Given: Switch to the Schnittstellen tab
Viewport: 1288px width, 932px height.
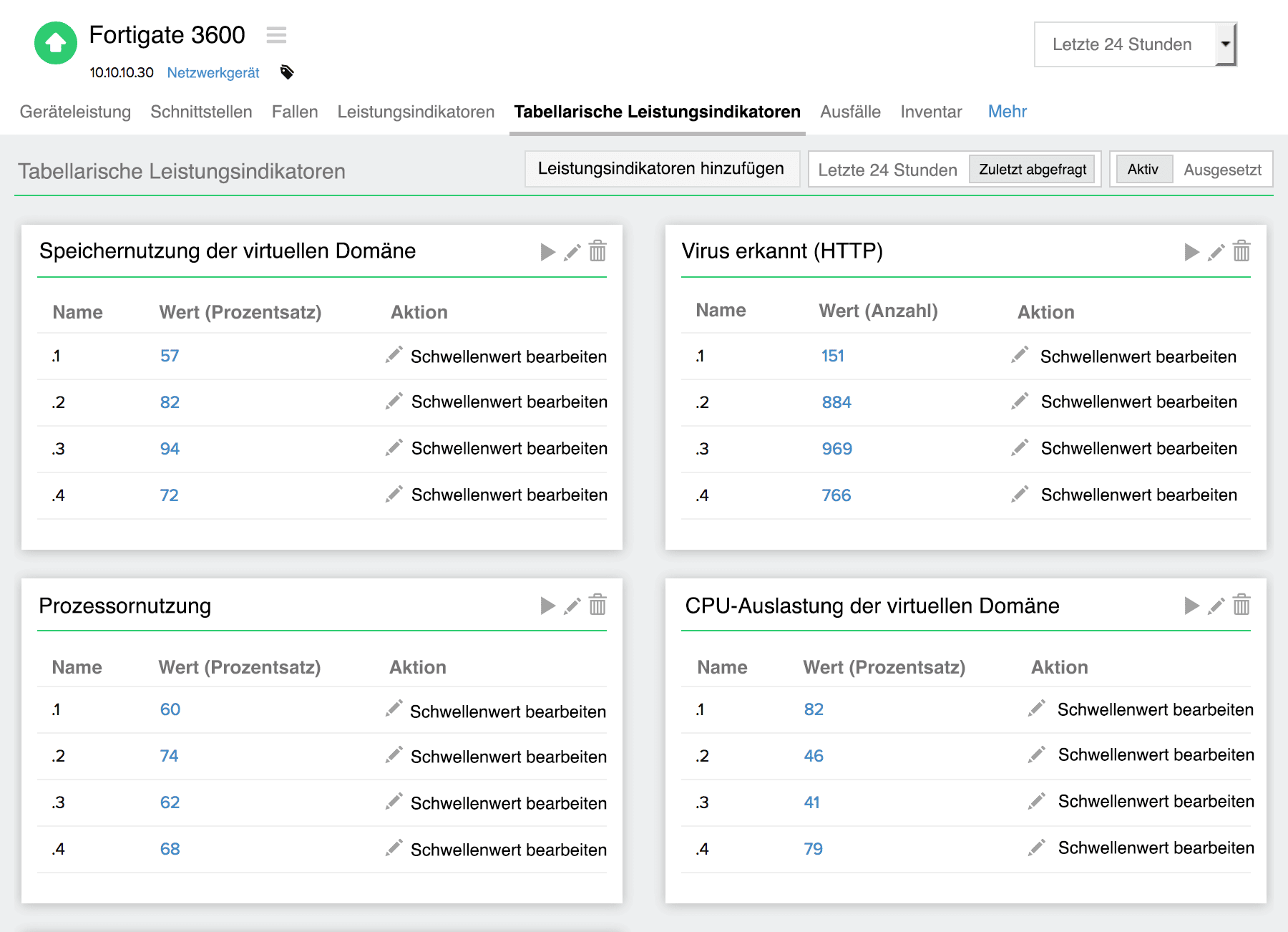Looking at the screenshot, I should click(200, 112).
